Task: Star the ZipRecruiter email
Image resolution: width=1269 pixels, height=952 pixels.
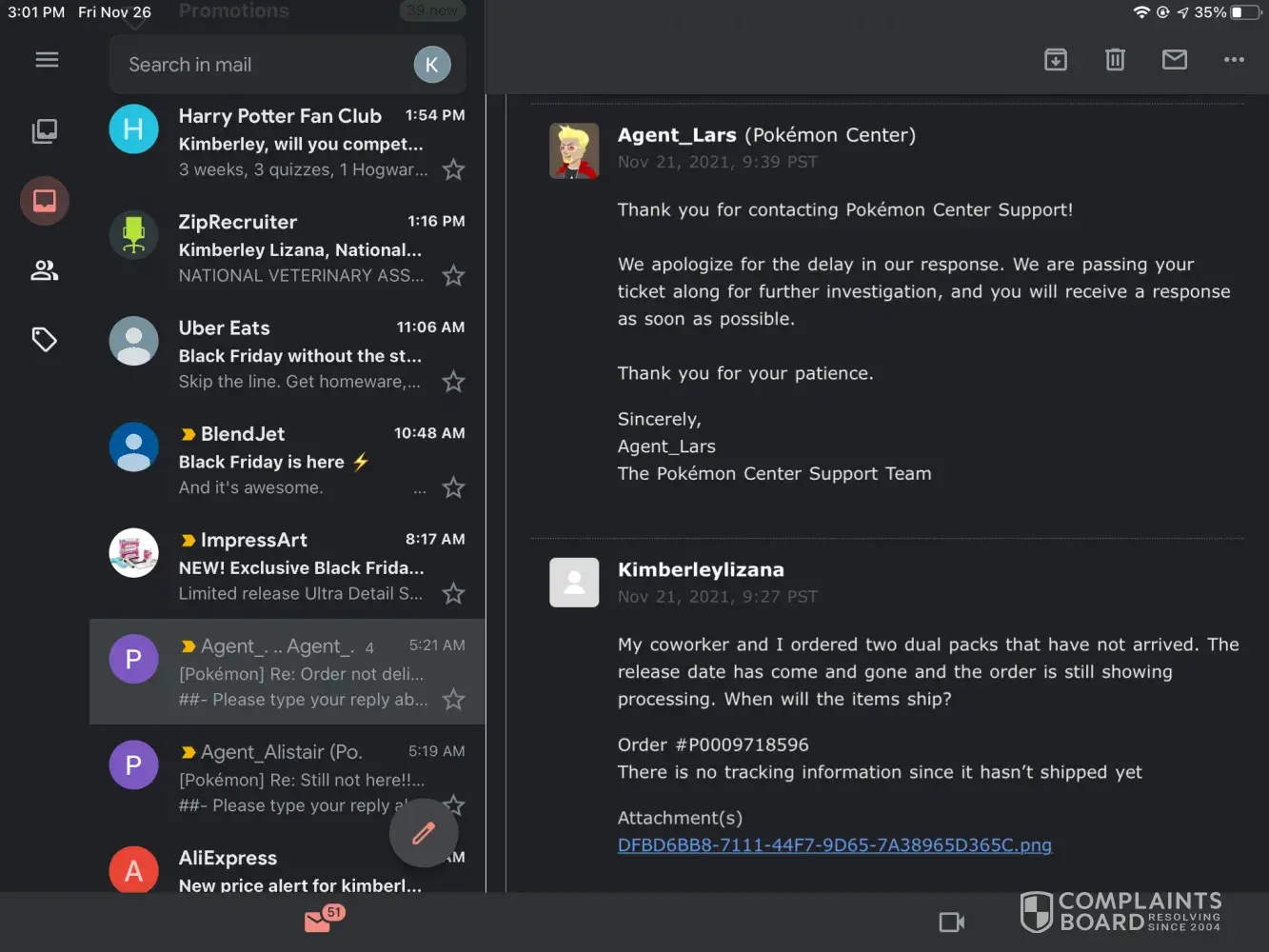Action: pyautogui.click(x=453, y=276)
